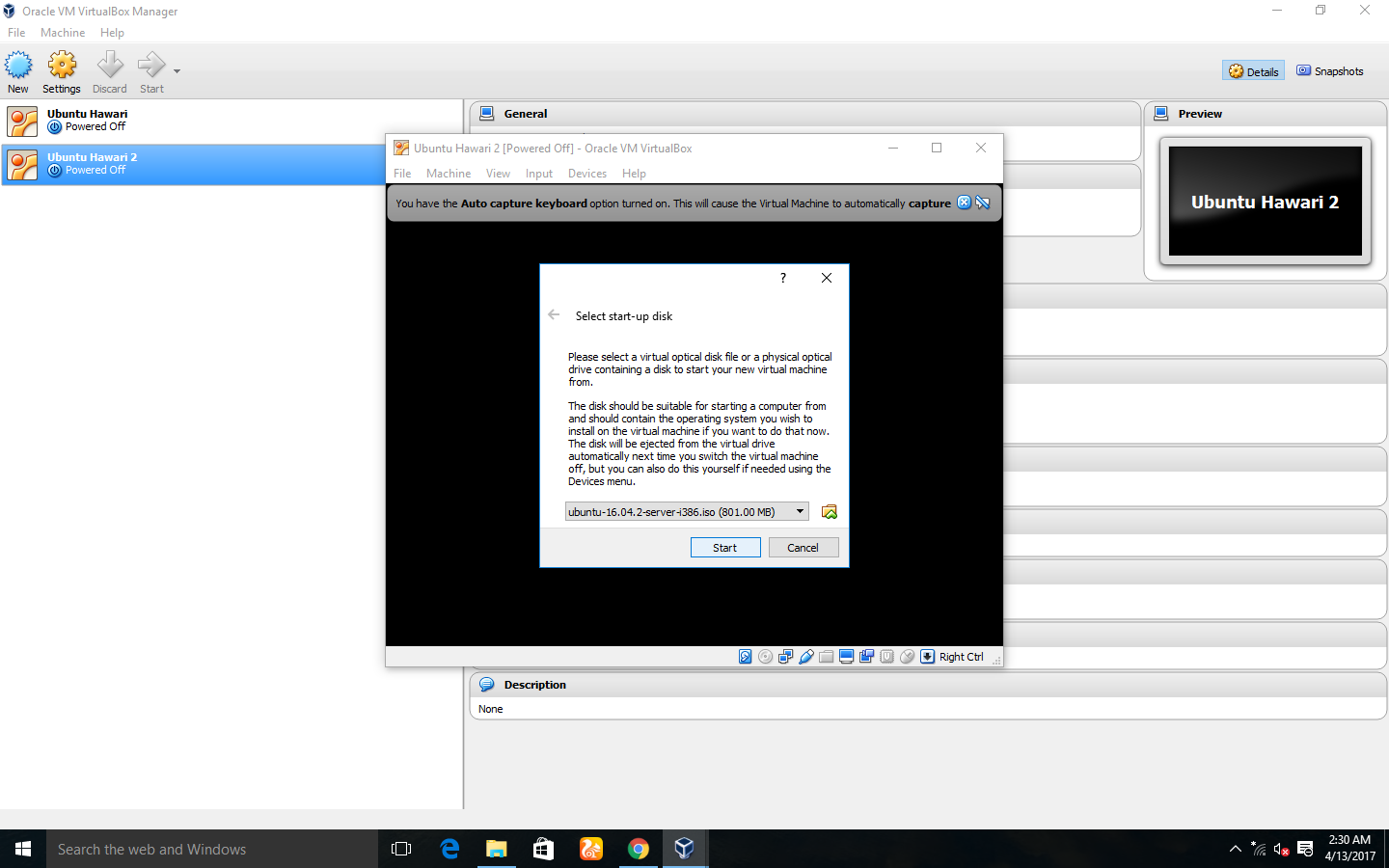This screenshot has width=1389, height=868.
Task: Click the Cancel button in the dialog
Action: click(803, 548)
